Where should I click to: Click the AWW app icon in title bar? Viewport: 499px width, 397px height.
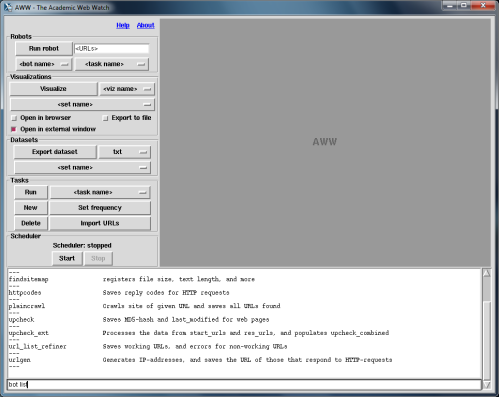tap(8, 7)
